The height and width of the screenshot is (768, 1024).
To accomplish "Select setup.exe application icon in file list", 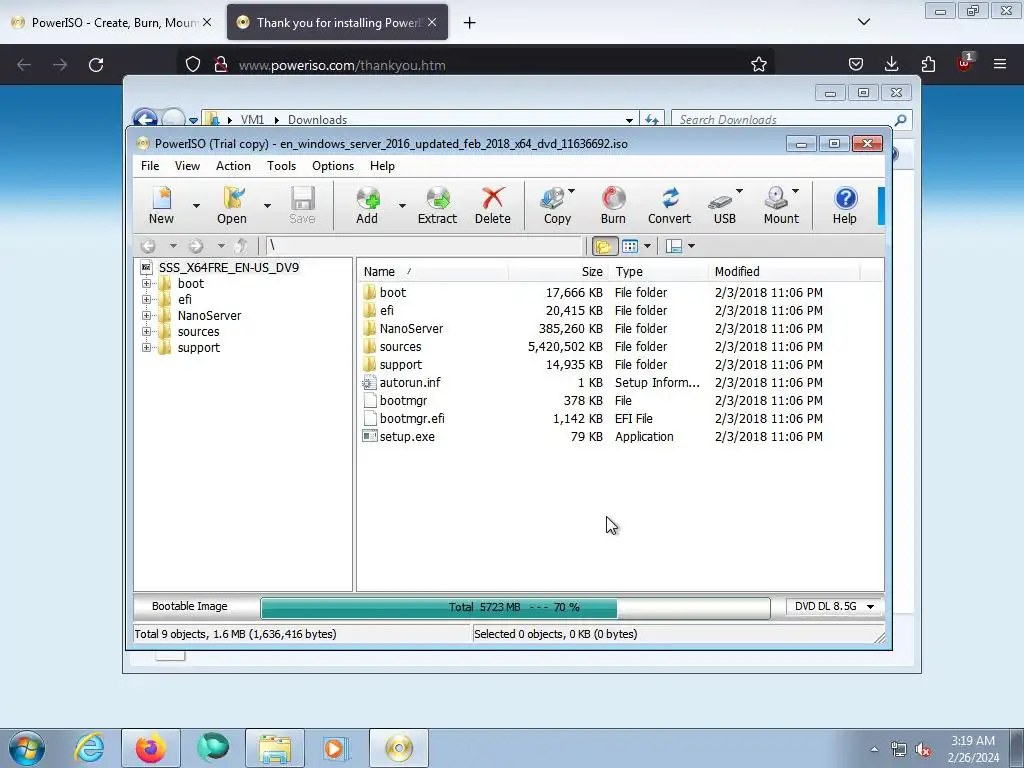I will coord(370,436).
